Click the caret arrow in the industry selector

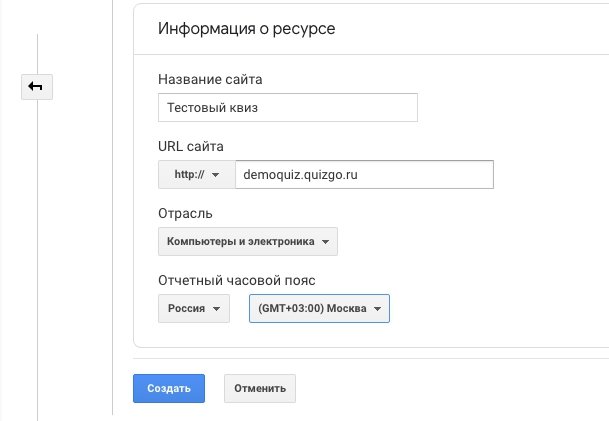[325, 242]
